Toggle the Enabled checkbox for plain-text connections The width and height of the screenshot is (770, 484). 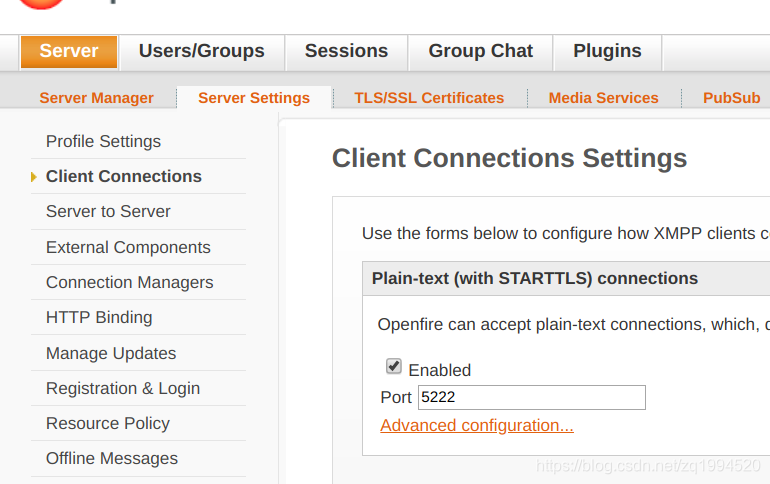coord(393,366)
